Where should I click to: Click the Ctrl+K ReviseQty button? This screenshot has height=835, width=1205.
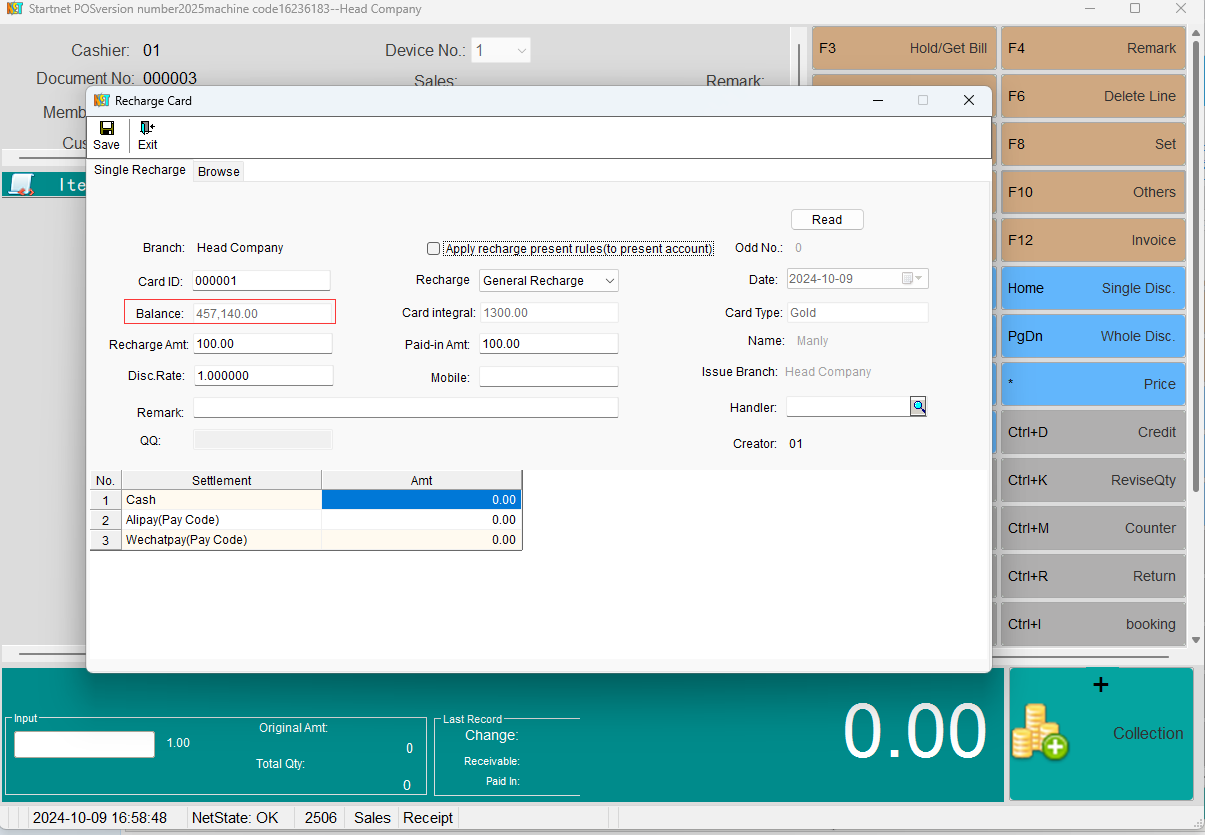coord(1093,480)
